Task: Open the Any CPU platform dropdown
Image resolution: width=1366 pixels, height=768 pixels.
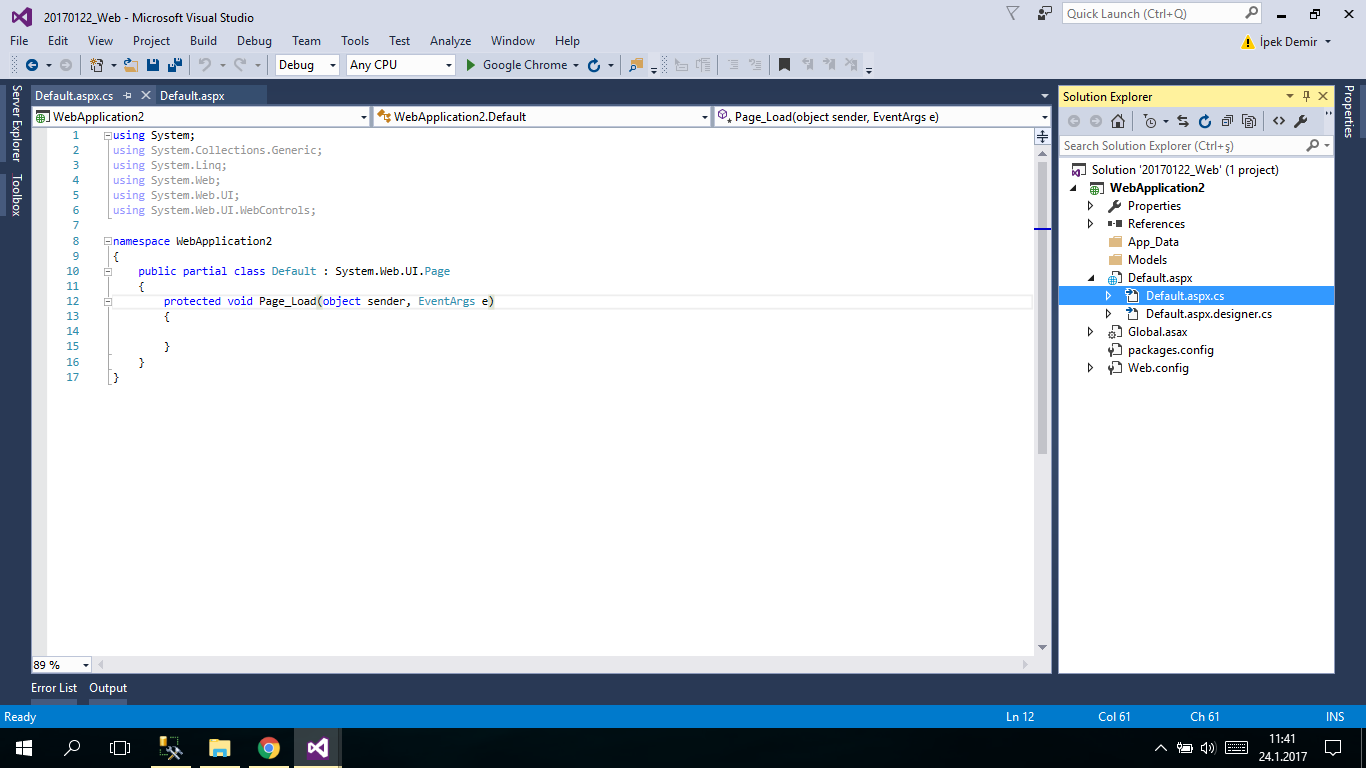Action: tap(400, 64)
